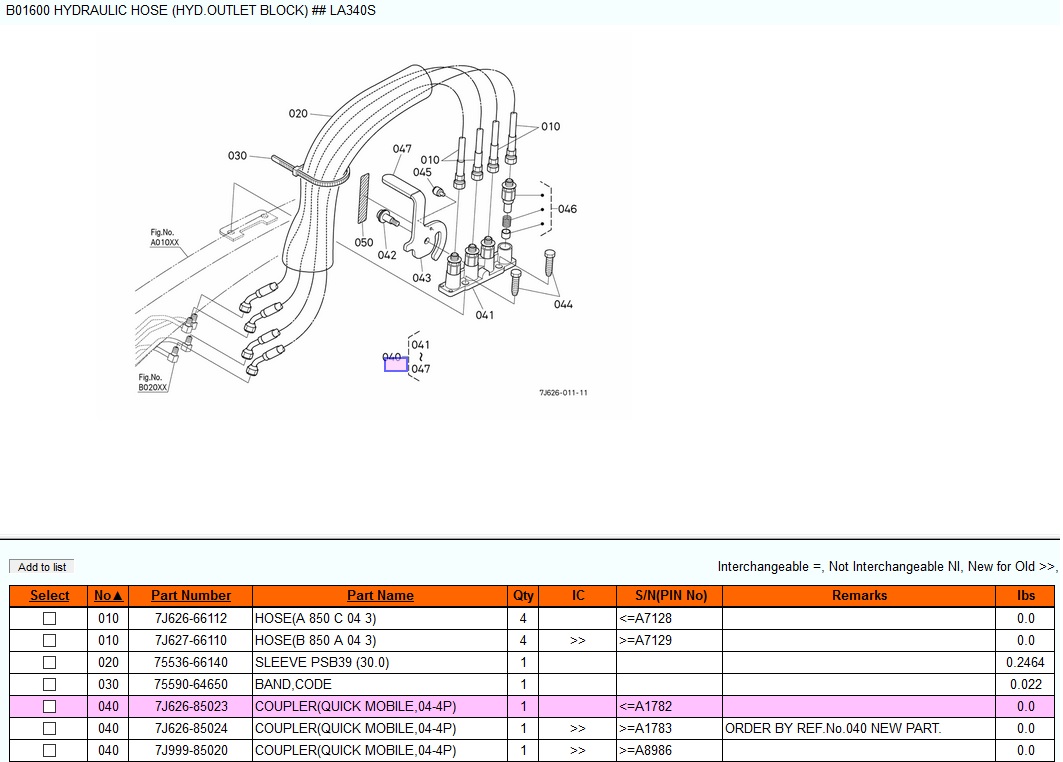The width and height of the screenshot is (1063, 762).
Task: Open Fig.No. B020XX reference in diagram
Action: click(x=152, y=383)
